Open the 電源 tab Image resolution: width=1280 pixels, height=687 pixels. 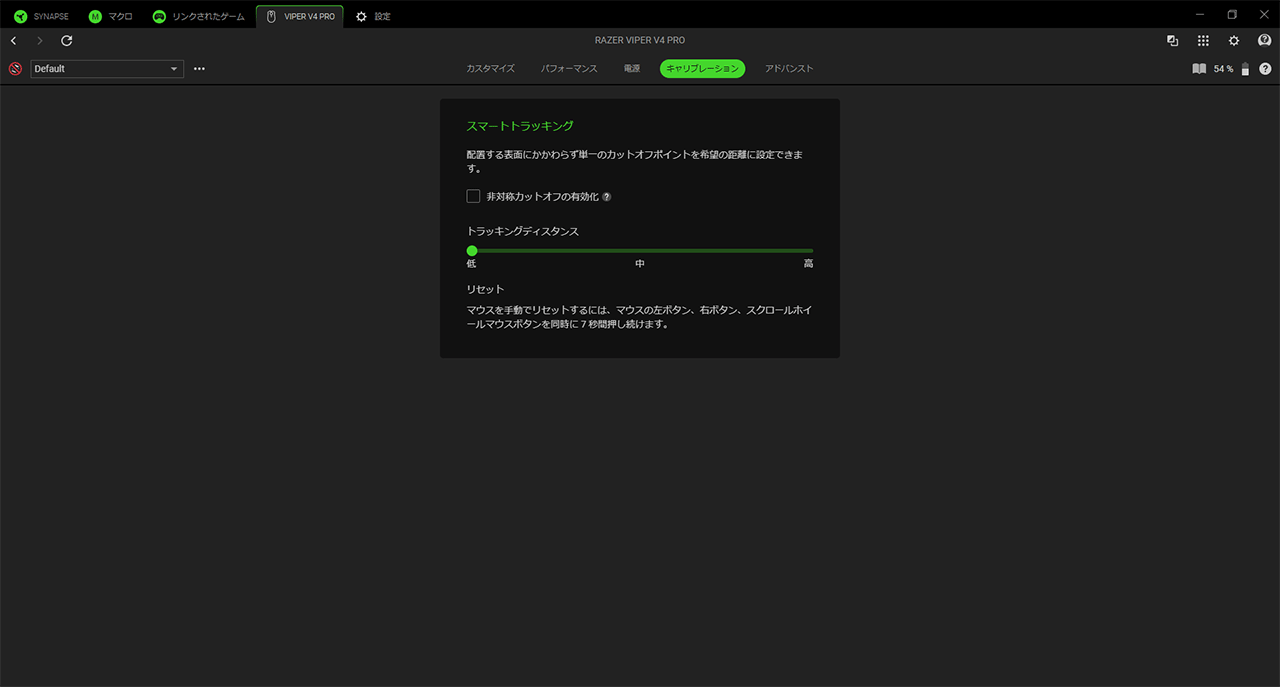(632, 69)
